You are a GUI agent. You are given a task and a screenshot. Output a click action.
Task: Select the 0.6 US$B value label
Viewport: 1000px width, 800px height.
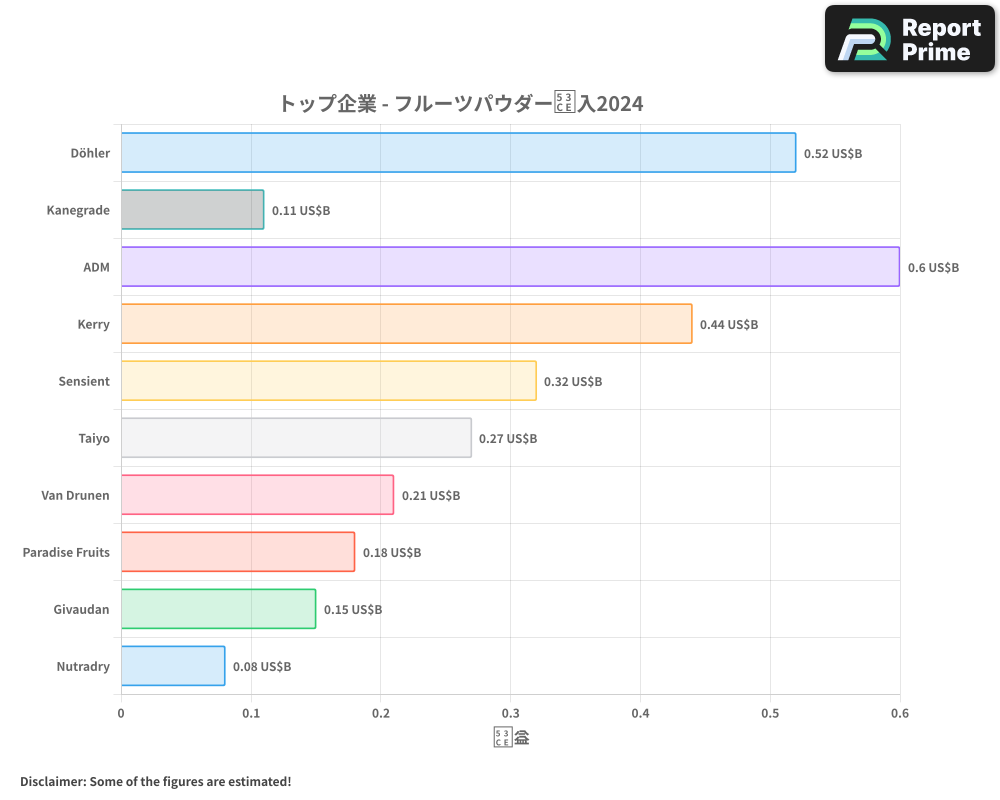point(933,267)
